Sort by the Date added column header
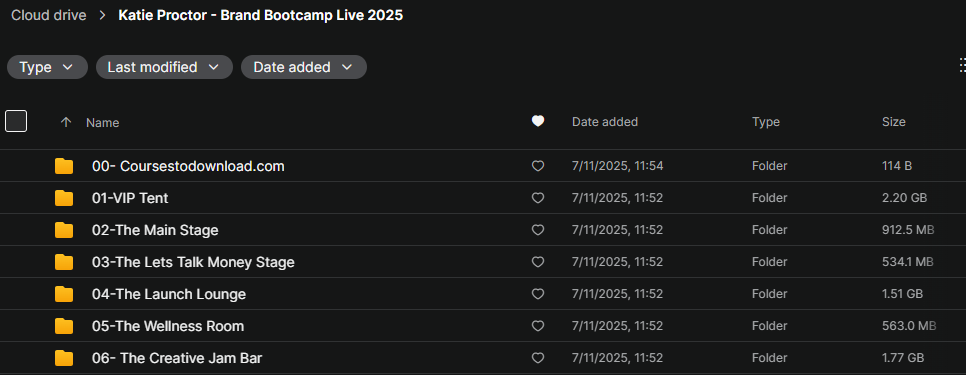966x375 pixels. point(604,122)
